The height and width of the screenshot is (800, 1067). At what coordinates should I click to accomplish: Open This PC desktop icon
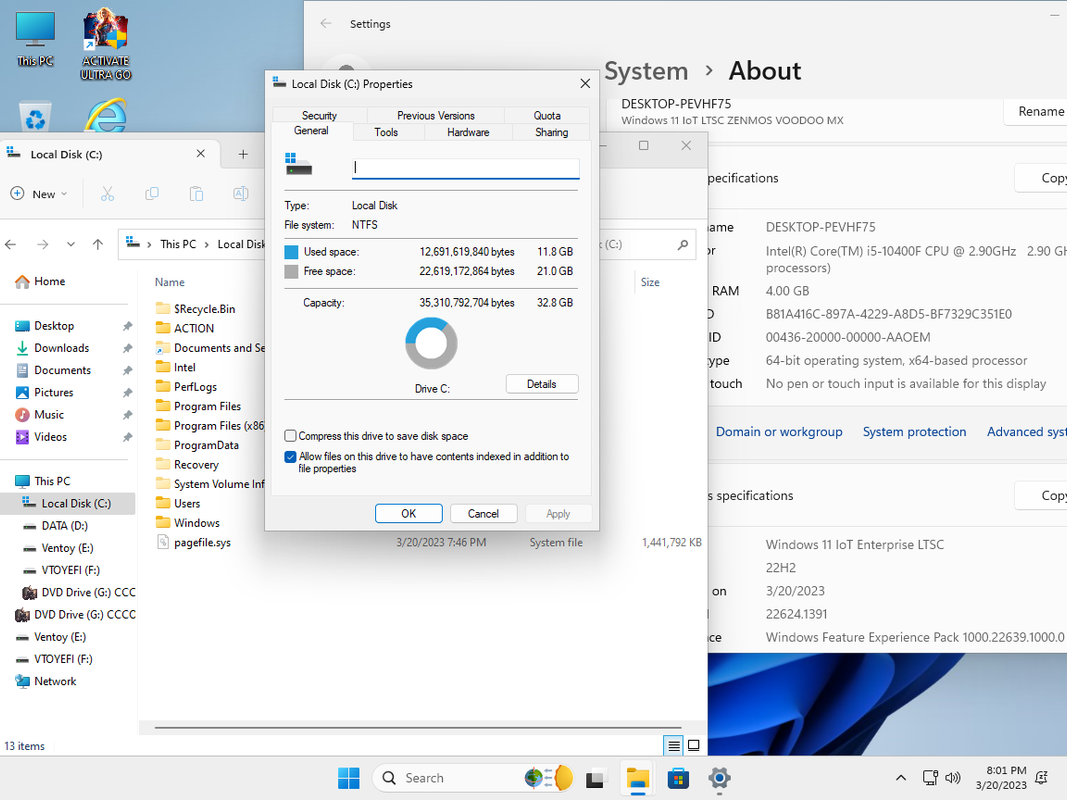tap(35, 39)
